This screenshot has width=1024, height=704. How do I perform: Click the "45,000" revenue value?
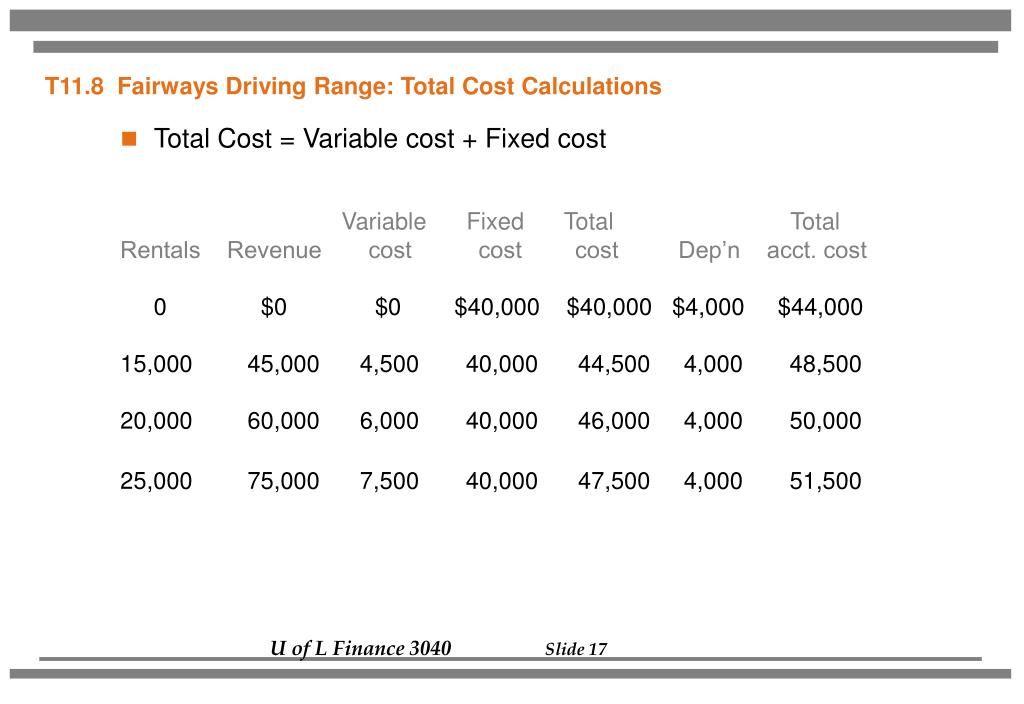[283, 364]
